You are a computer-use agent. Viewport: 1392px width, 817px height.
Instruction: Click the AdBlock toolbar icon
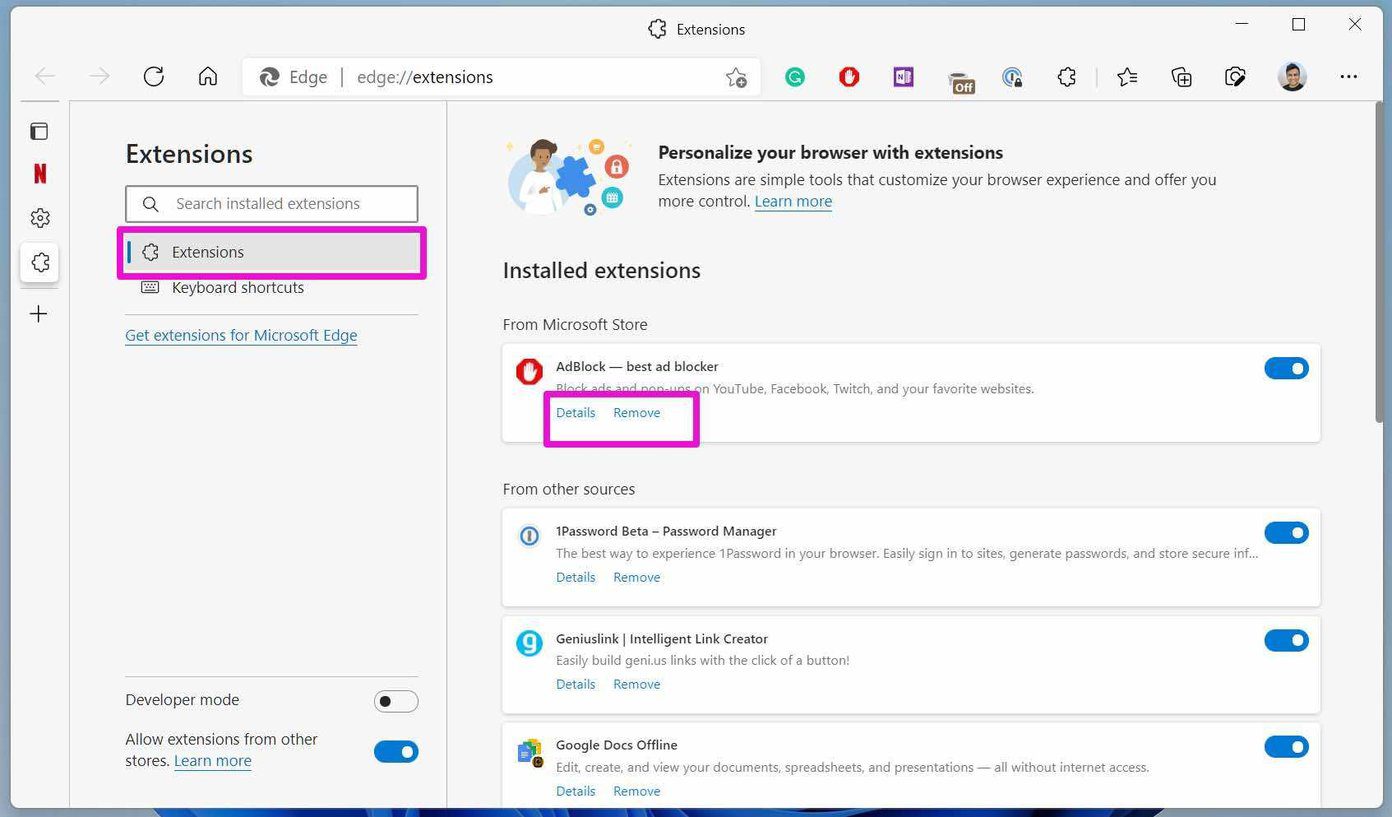click(x=849, y=77)
